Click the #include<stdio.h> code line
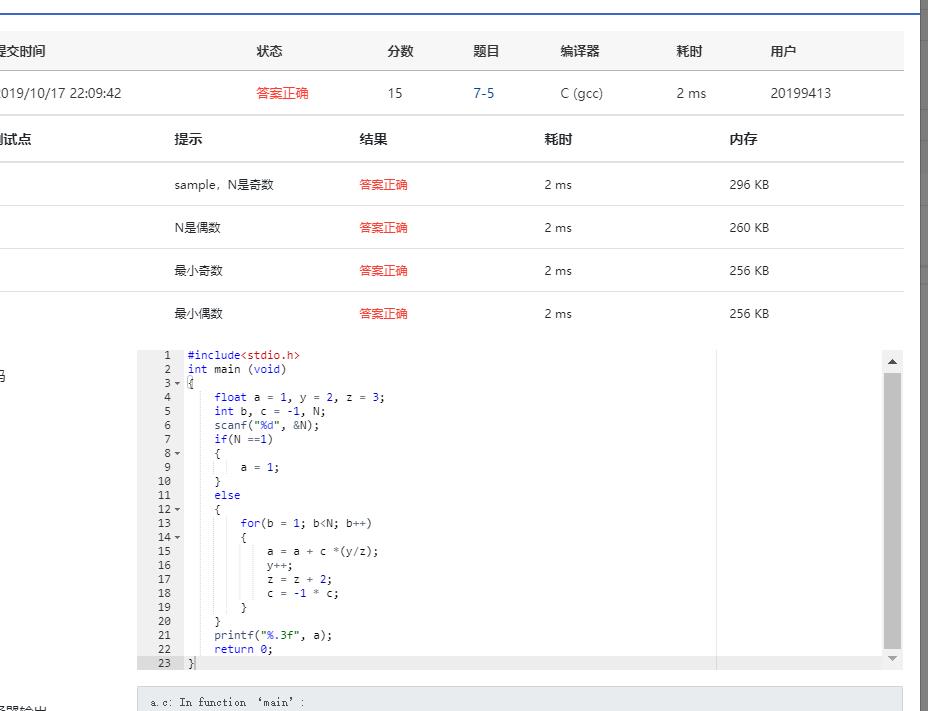The height and width of the screenshot is (711, 928). point(244,355)
